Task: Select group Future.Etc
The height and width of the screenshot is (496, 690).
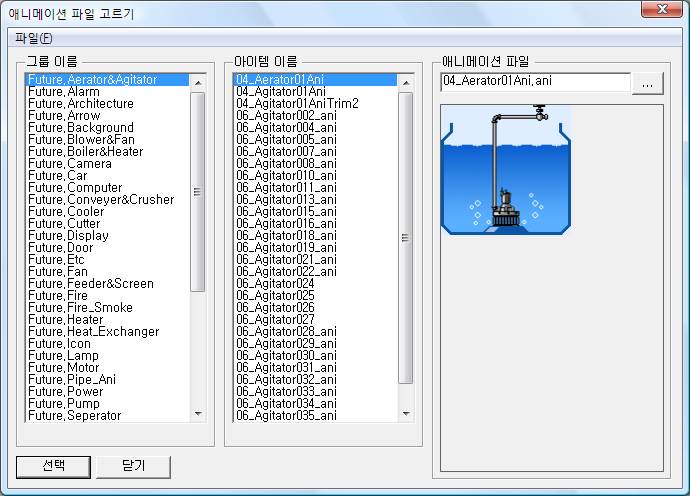Action: click(x=108, y=260)
